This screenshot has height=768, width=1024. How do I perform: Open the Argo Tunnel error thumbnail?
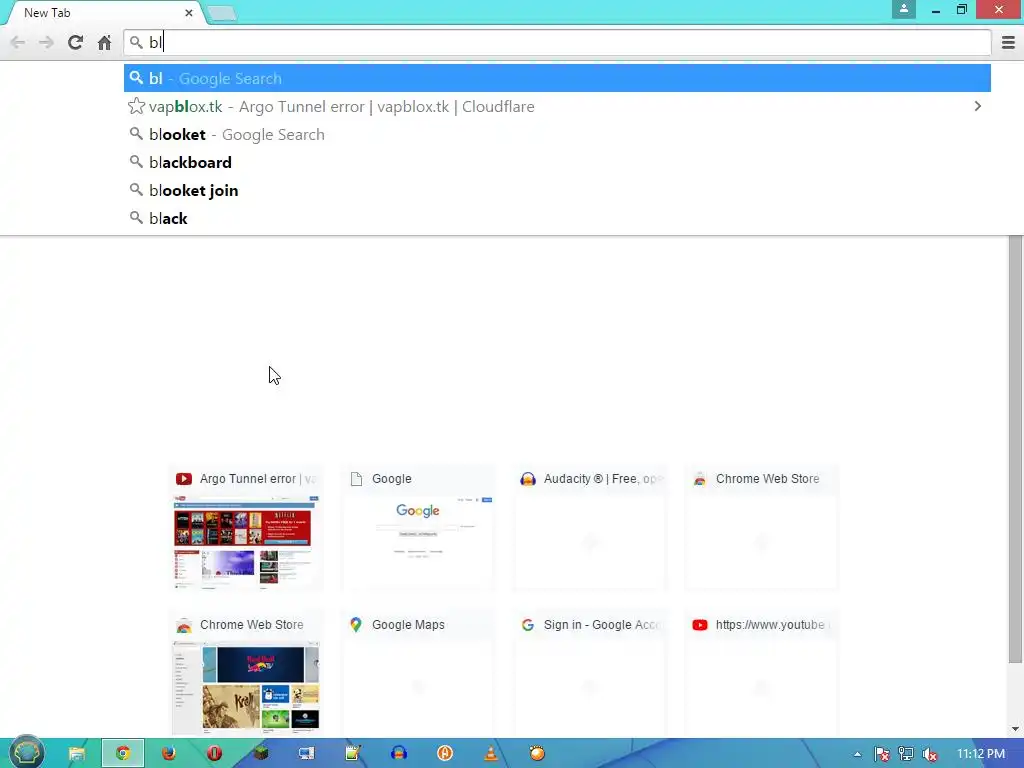click(246, 529)
